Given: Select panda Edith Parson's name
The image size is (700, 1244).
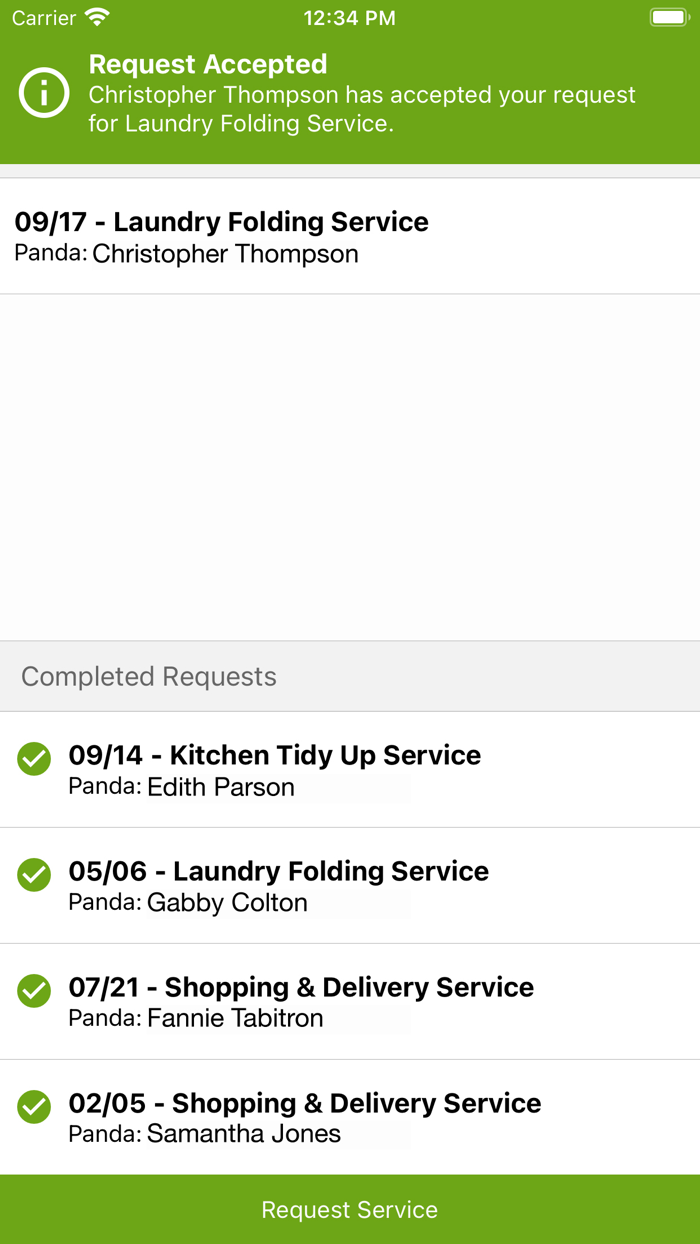Looking at the screenshot, I should [219, 788].
